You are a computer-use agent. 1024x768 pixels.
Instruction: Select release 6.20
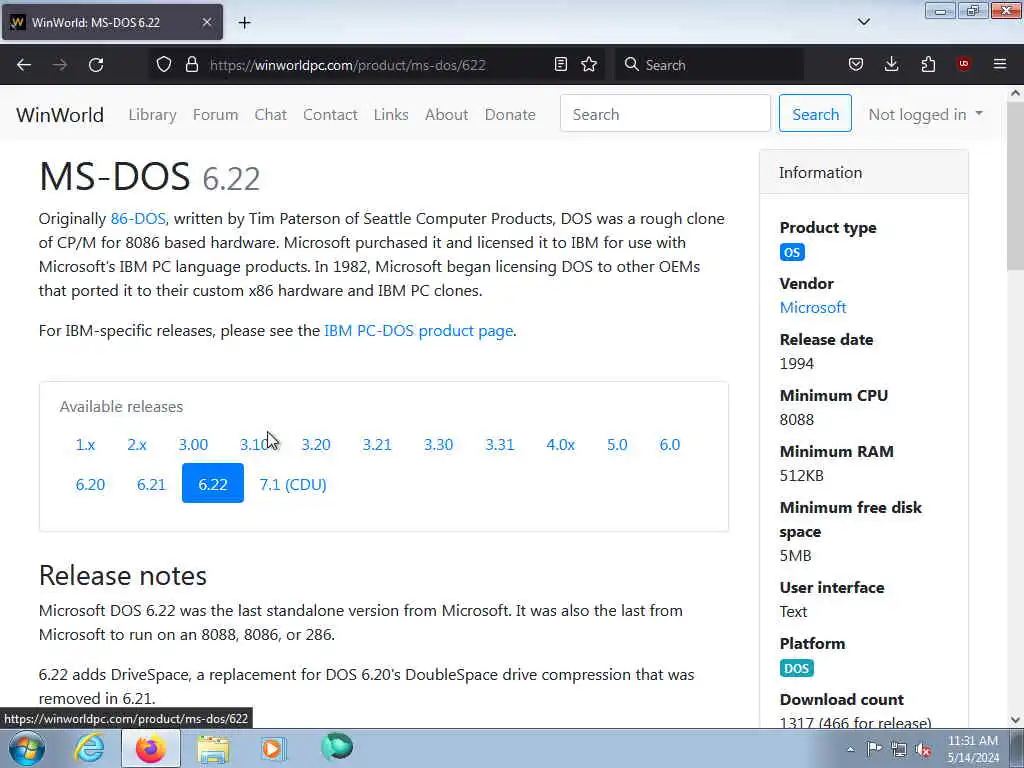[90, 484]
